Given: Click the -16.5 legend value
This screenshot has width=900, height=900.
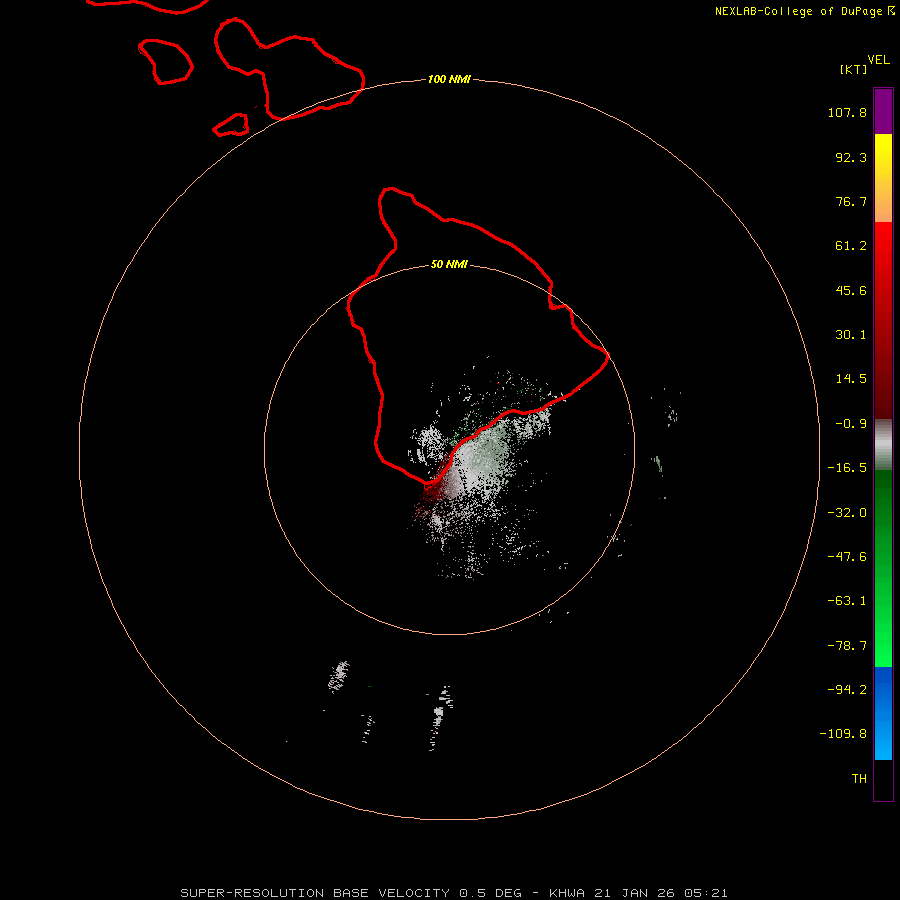Looking at the screenshot, I should pyautogui.click(x=847, y=468).
